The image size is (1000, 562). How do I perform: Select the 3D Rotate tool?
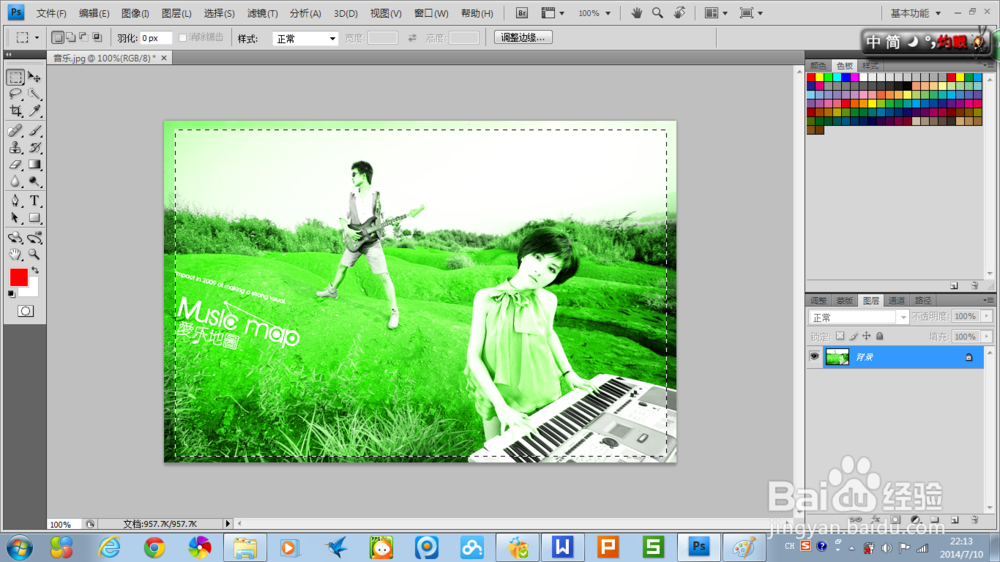point(15,238)
